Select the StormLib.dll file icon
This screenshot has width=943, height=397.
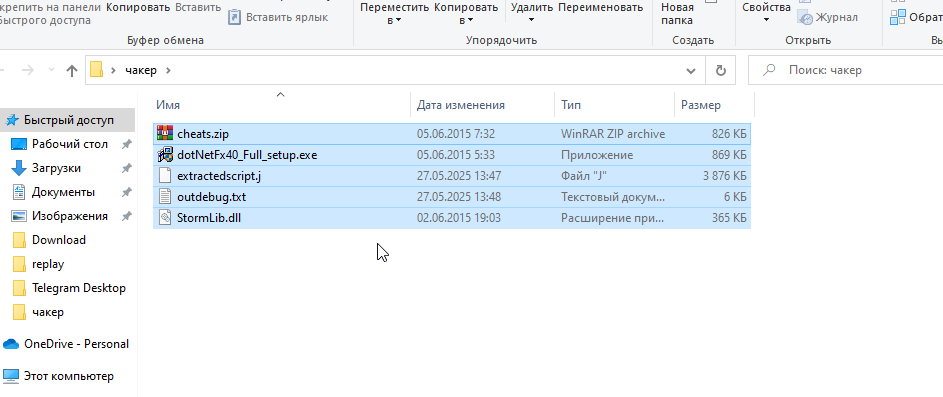pyautogui.click(x=165, y=217)
